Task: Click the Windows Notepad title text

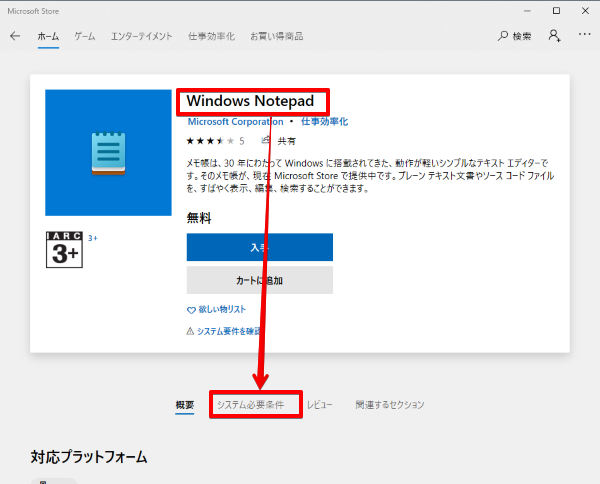Action: pos(250,101)
